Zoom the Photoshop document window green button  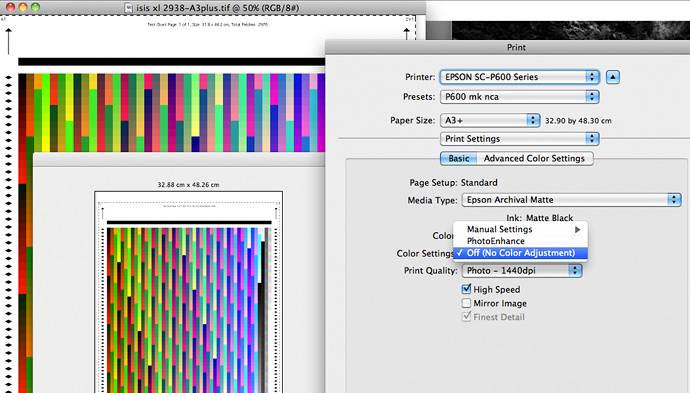coord(35,7)
